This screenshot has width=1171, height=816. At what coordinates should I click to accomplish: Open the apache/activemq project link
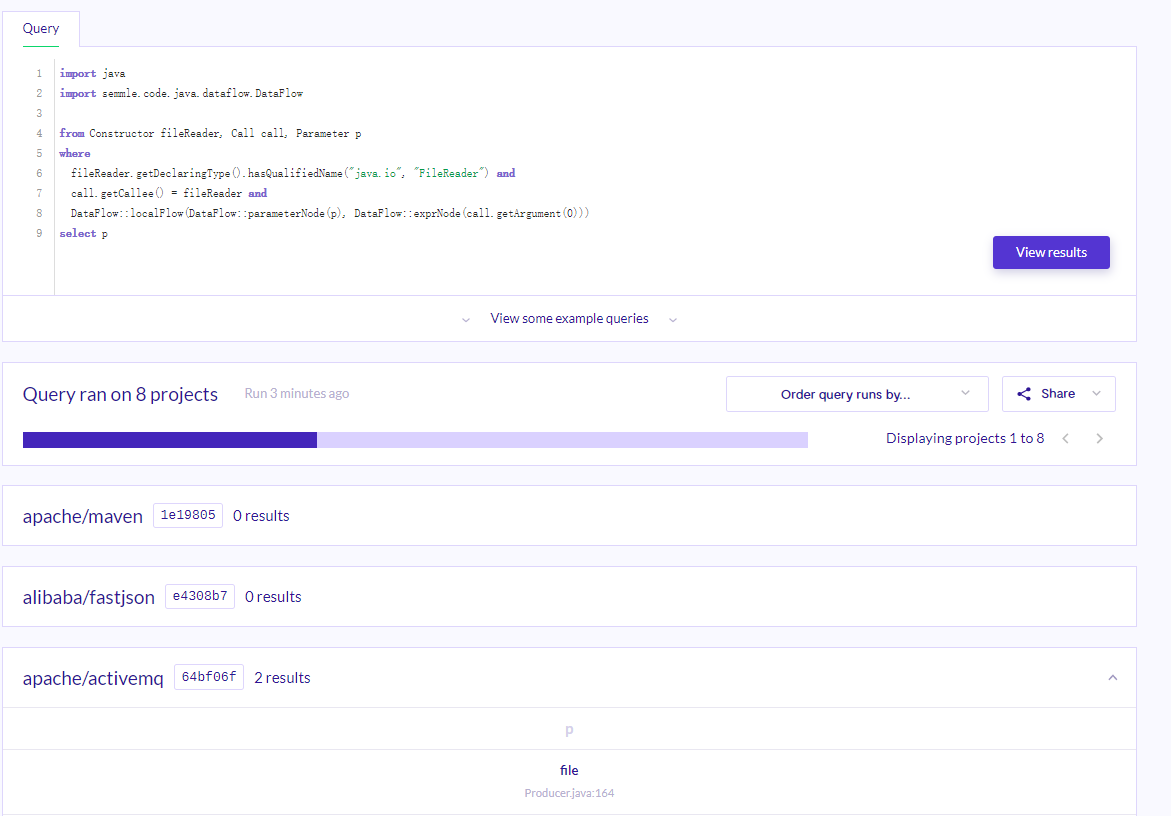pyautogui.click(x=93, y=678)
